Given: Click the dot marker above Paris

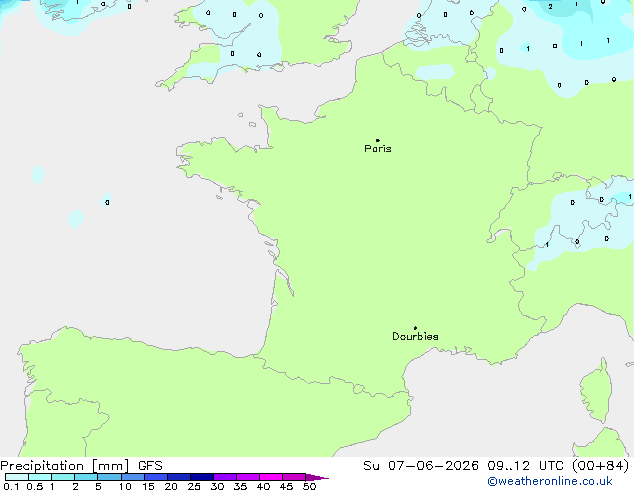Looking at the screenshot, I should point(378,140).
